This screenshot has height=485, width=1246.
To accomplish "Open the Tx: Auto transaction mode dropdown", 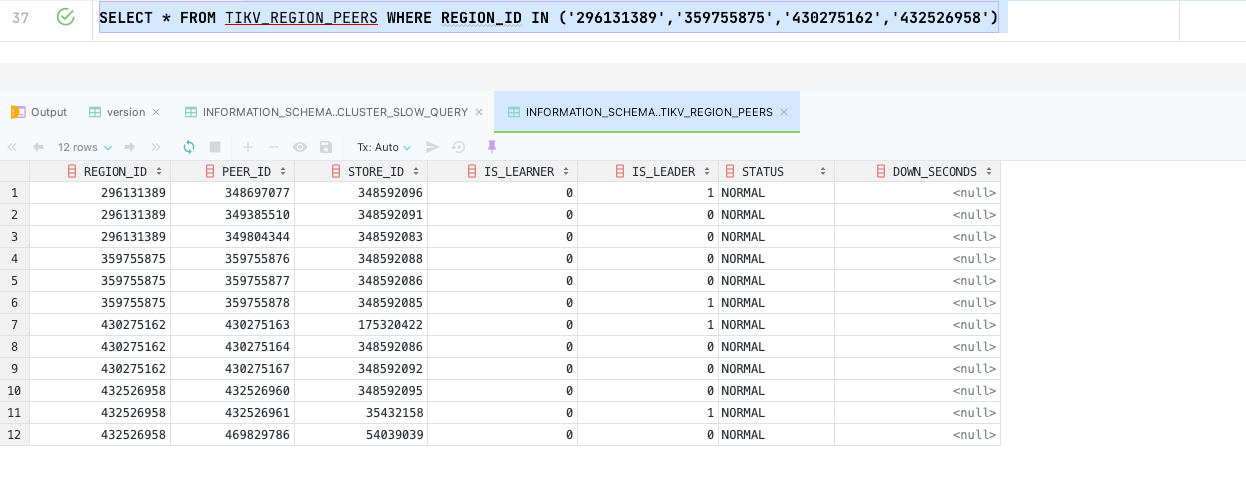I will click(384, 147).
